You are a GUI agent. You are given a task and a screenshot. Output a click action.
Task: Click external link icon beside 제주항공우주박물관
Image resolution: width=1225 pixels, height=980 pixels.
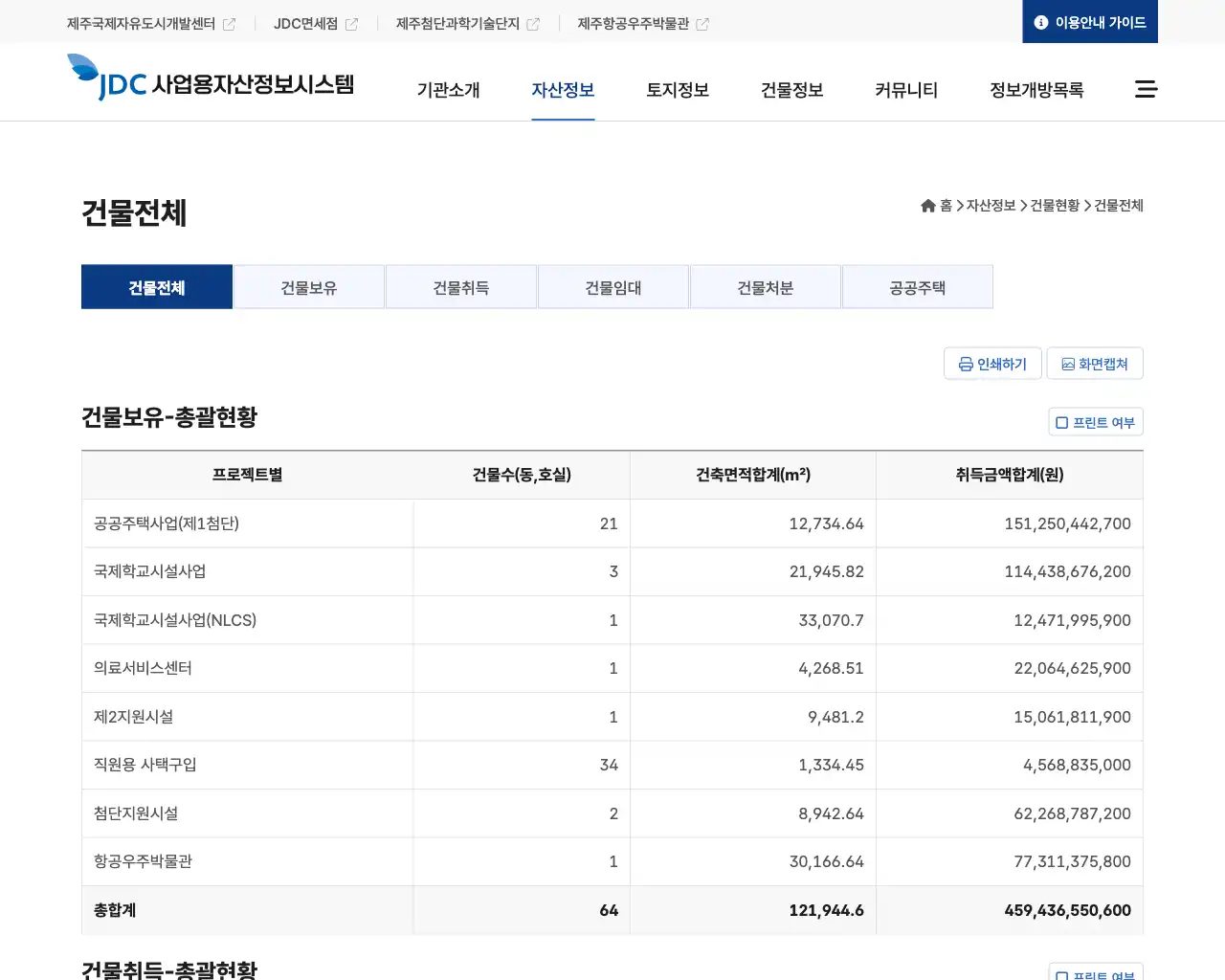coord(702,24)
